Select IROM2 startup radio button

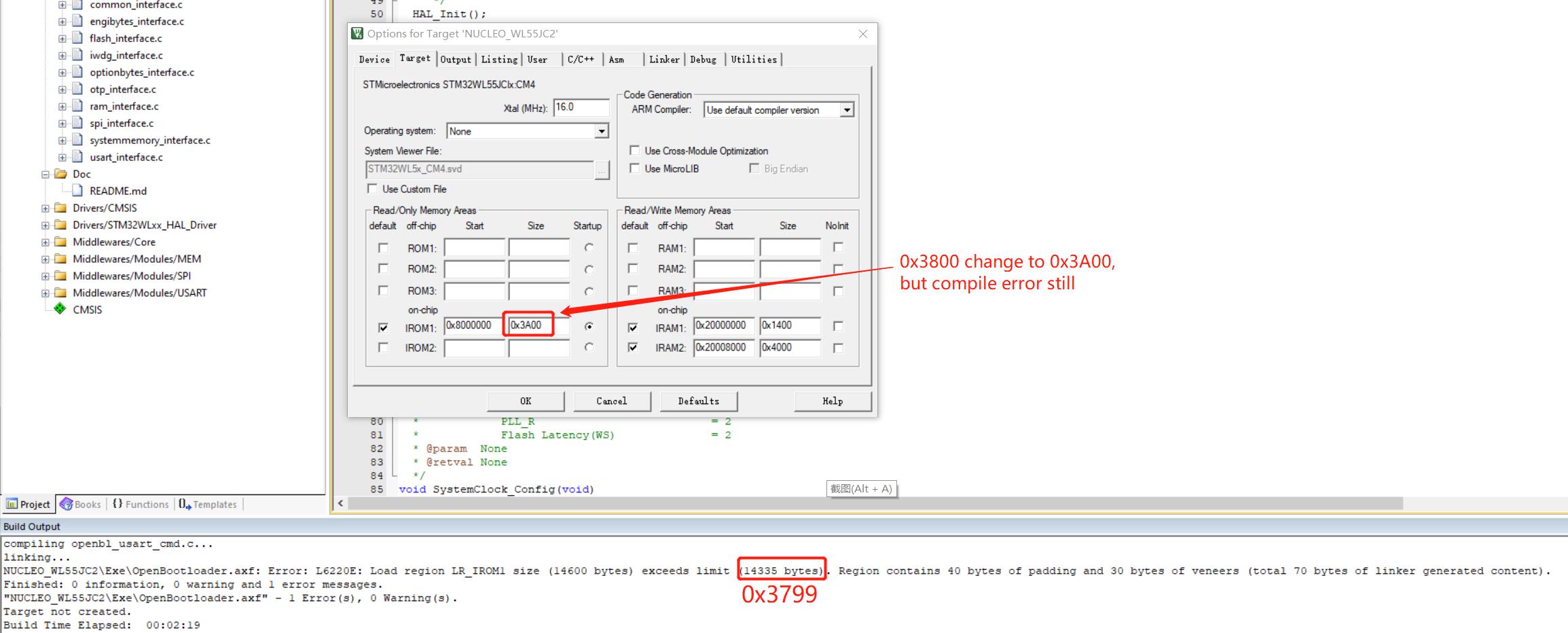[589, 347]
